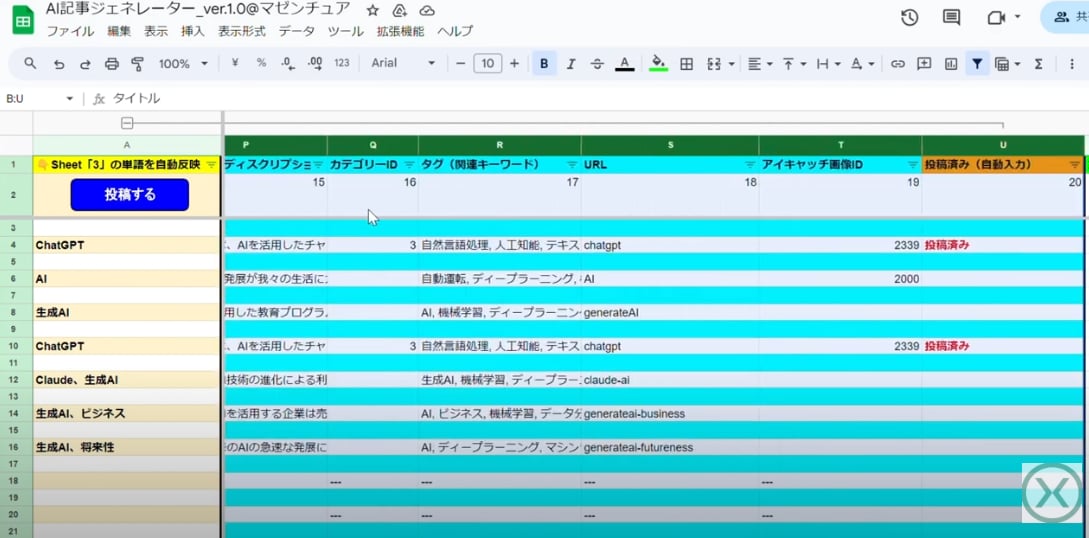Open filter on アイキャッチ画像ID header
Screen dimensions: 1089x538
coord(913,165)
